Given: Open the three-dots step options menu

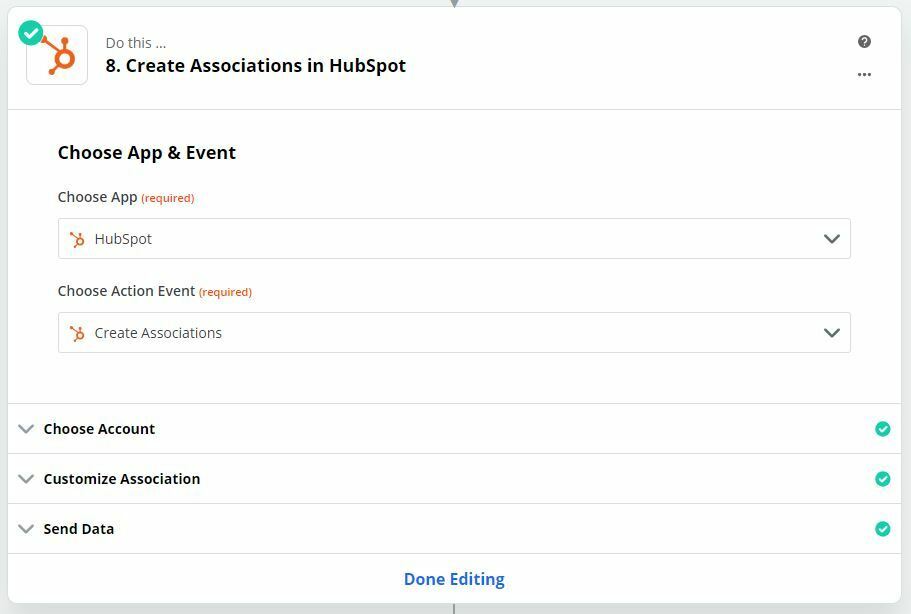Looking at the screenshot, I should pos(864,74).
